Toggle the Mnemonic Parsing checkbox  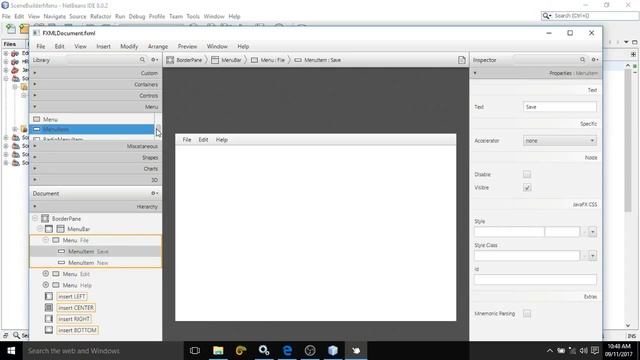tap(527, 314)
